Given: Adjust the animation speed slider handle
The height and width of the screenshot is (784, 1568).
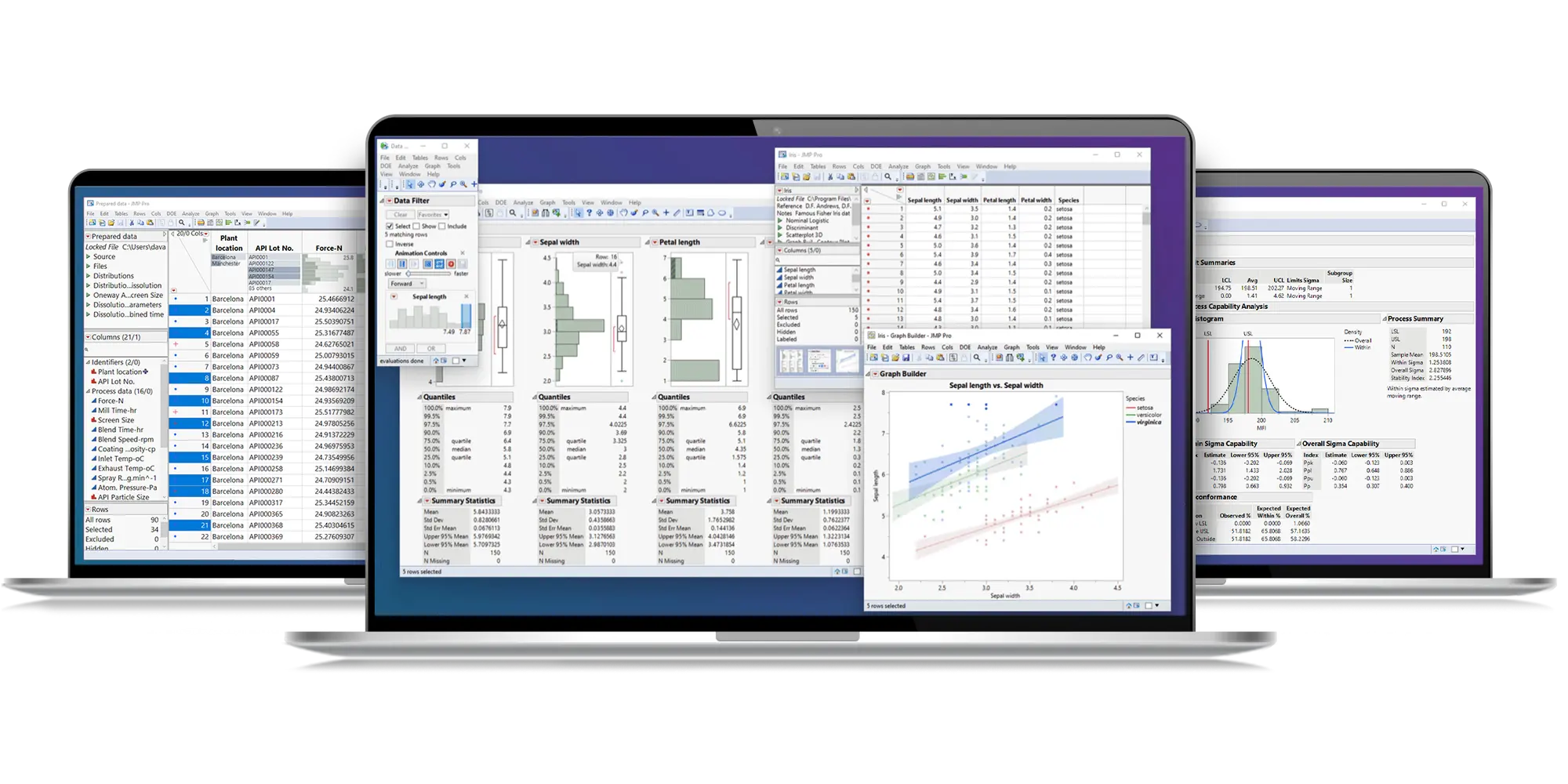Looking at the screenshot, I should click(408, 274).
